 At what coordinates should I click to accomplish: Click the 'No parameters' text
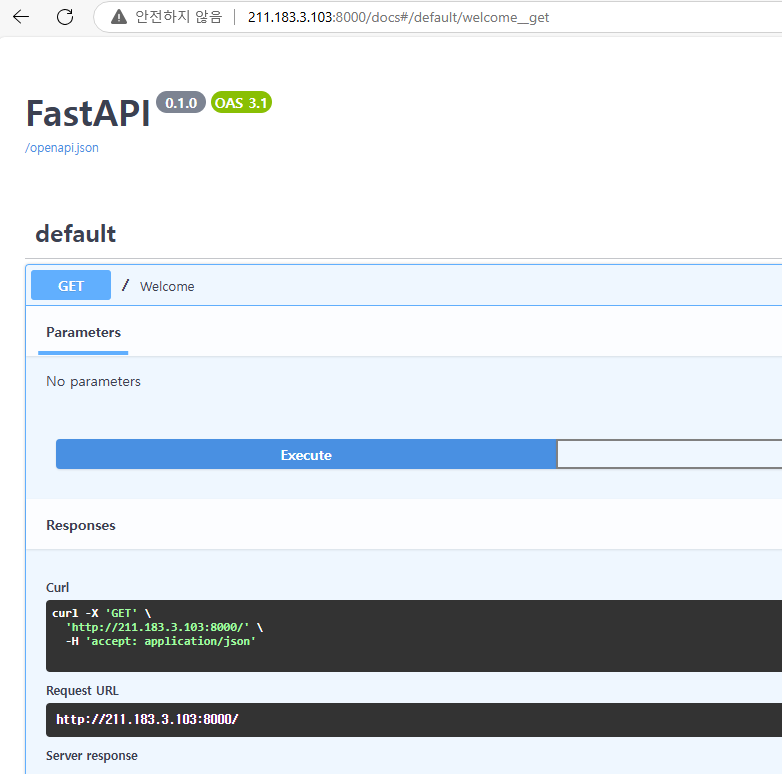pyautogui.click(x=93, y=382)
